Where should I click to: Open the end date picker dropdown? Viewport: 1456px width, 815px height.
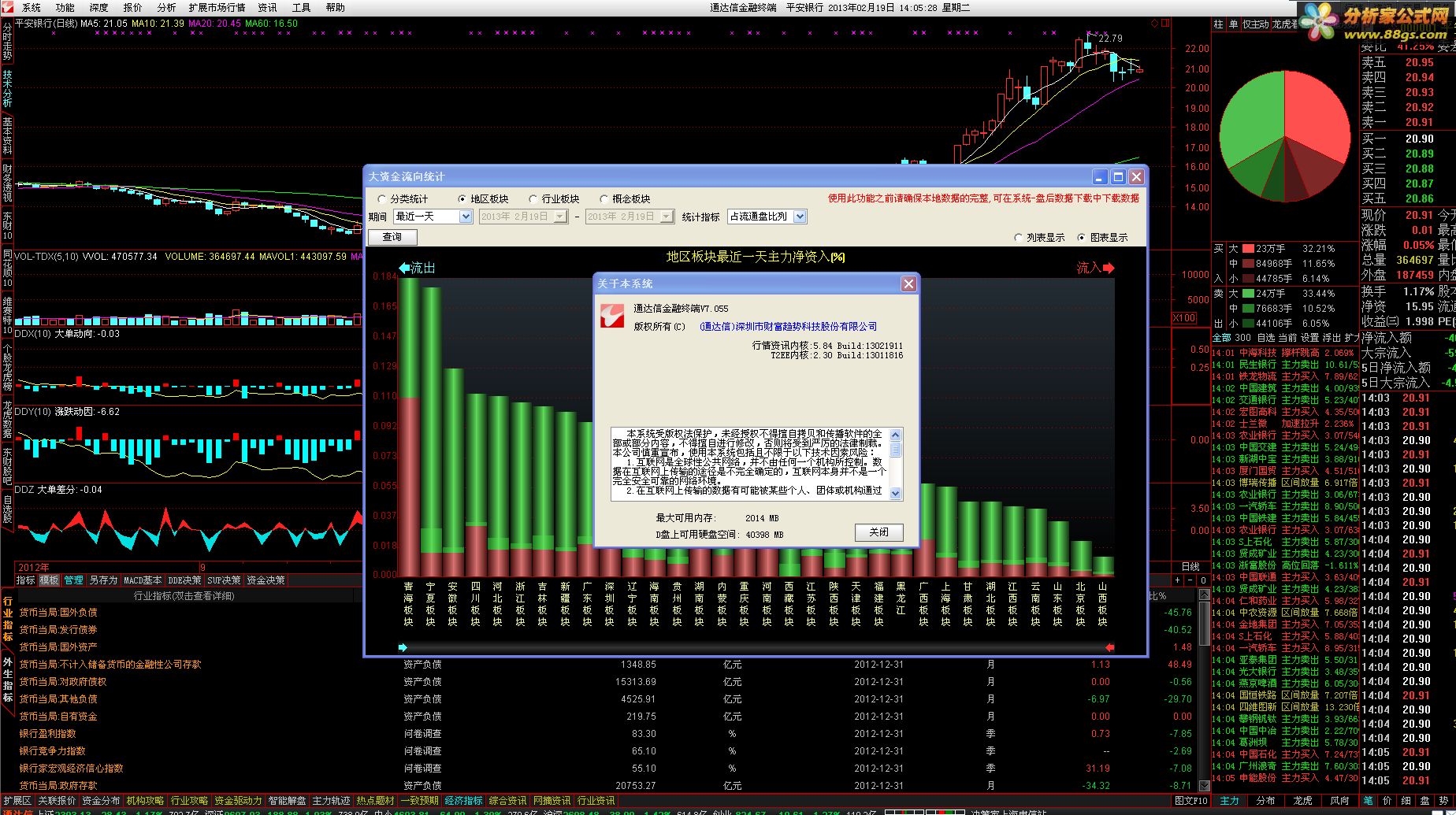click(x=667, y=217)
